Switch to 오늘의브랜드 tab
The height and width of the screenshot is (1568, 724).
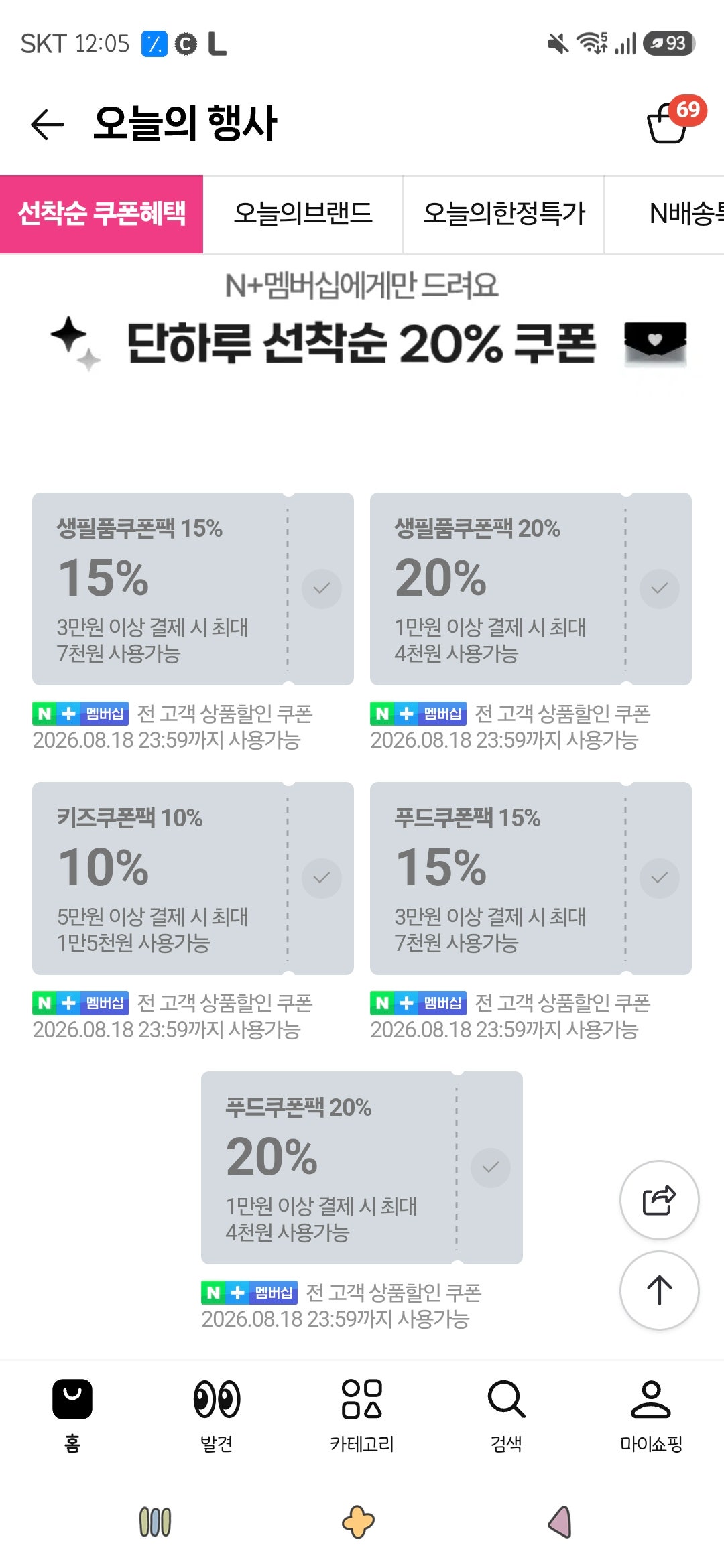point(303,214)
